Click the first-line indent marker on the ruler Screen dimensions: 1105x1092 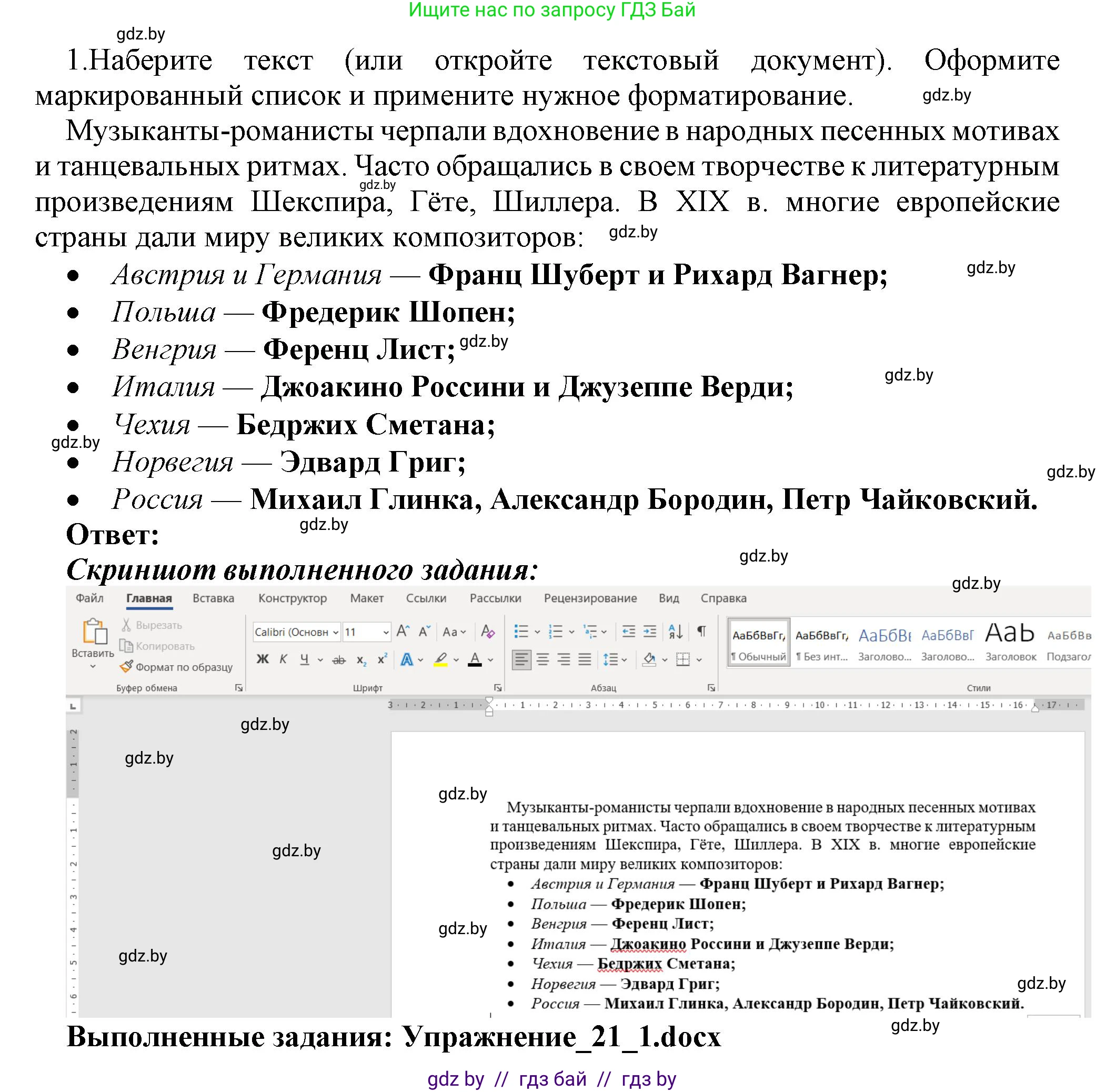[489, 701]
